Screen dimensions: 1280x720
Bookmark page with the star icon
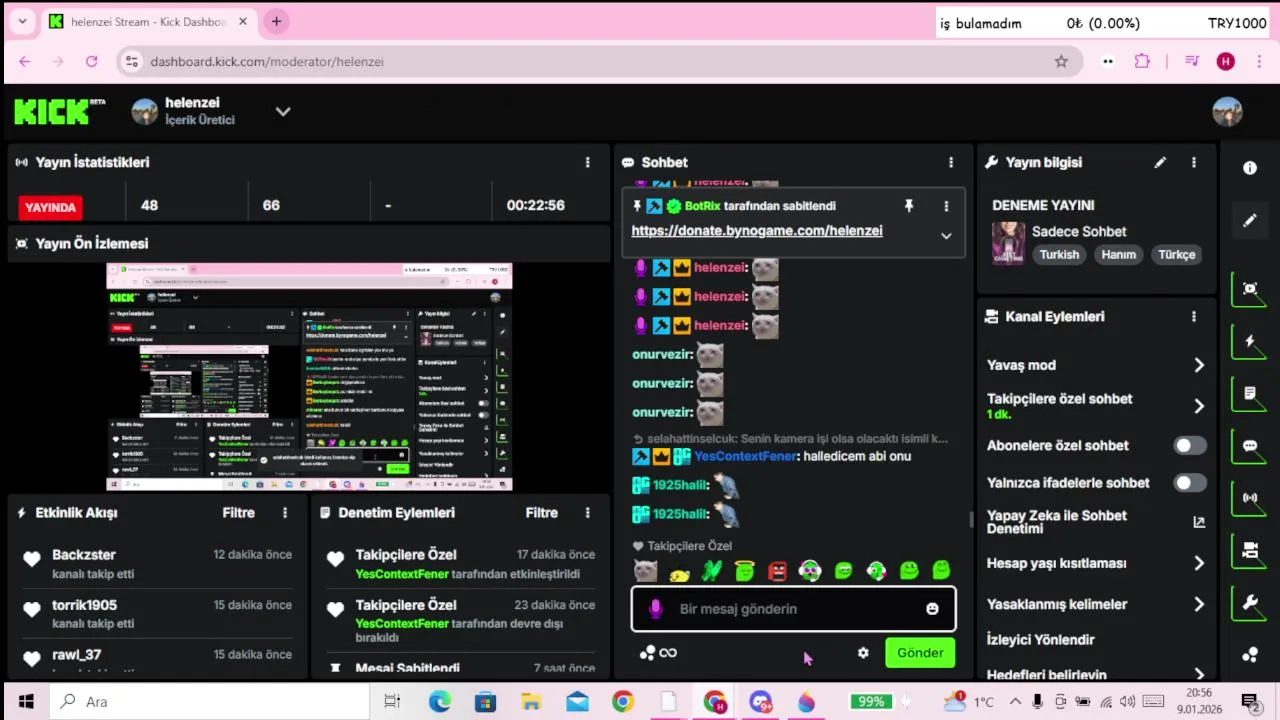click(1061, 61)
